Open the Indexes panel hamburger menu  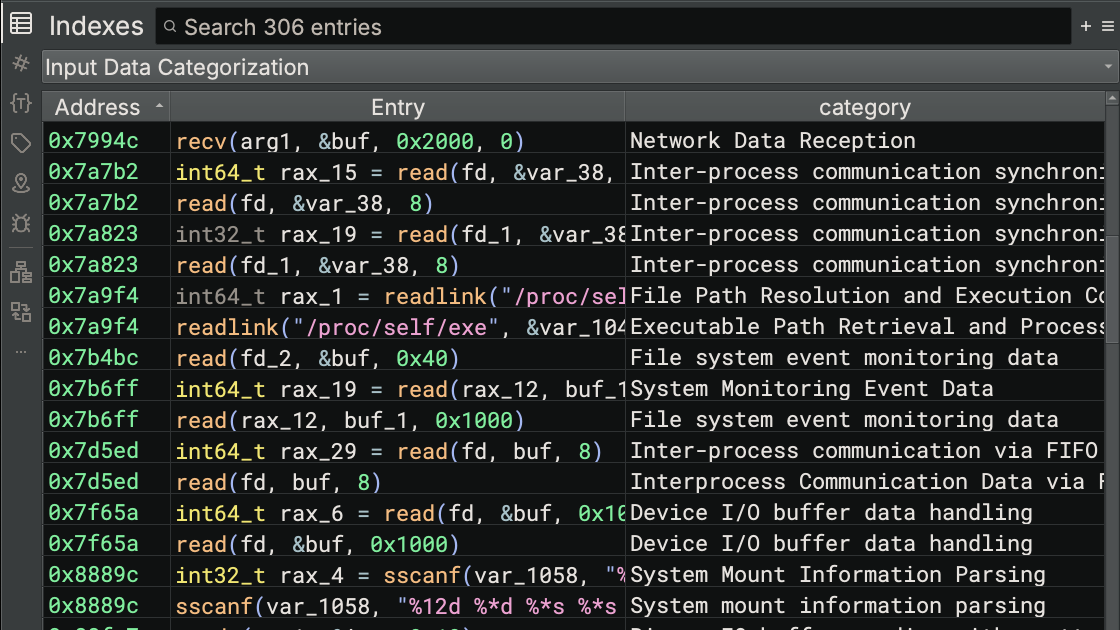click(x=1108, y=26)
